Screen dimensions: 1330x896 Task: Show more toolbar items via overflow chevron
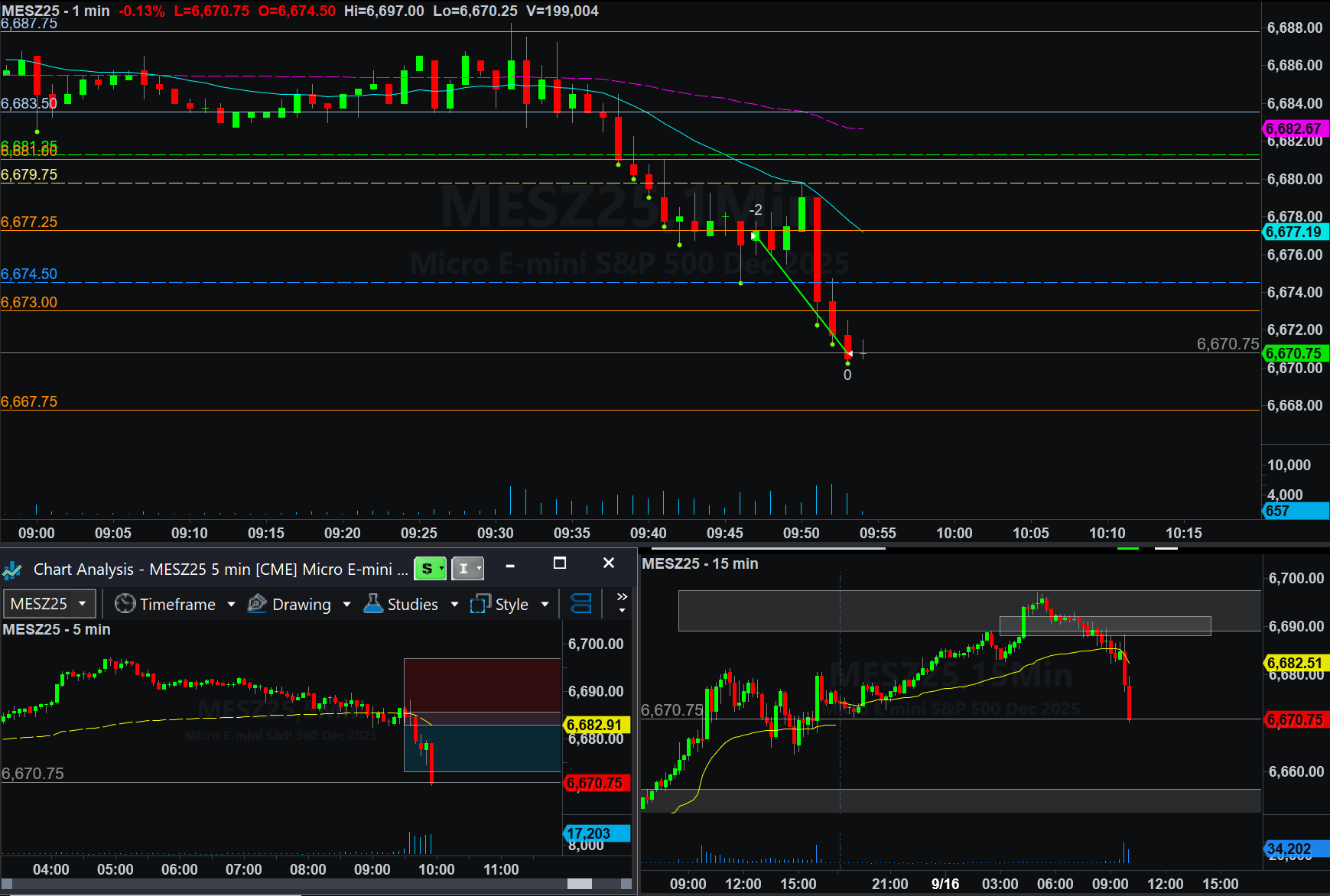point(622,602)
